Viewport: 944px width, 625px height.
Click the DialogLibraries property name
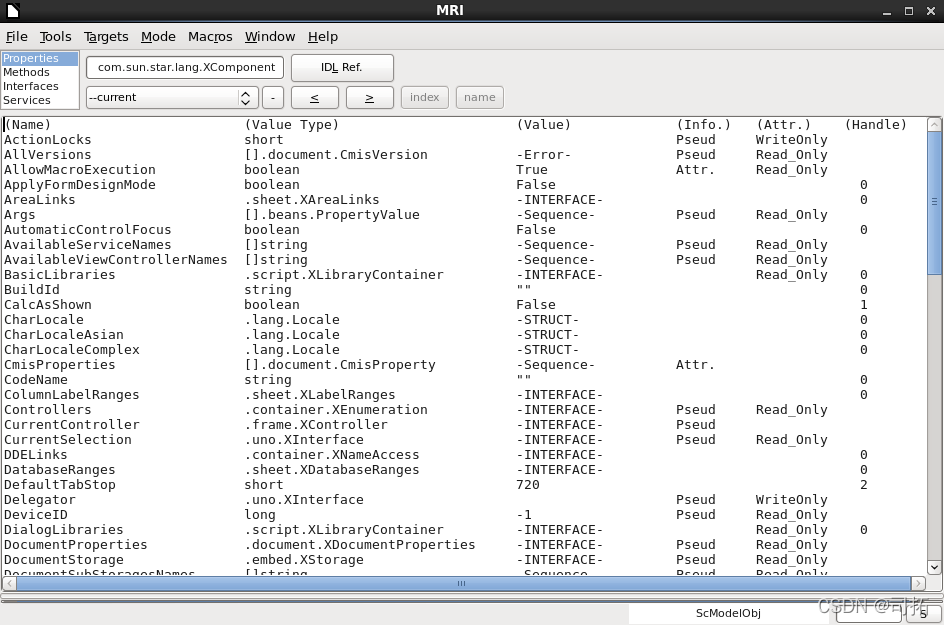[x=64, y=530]
